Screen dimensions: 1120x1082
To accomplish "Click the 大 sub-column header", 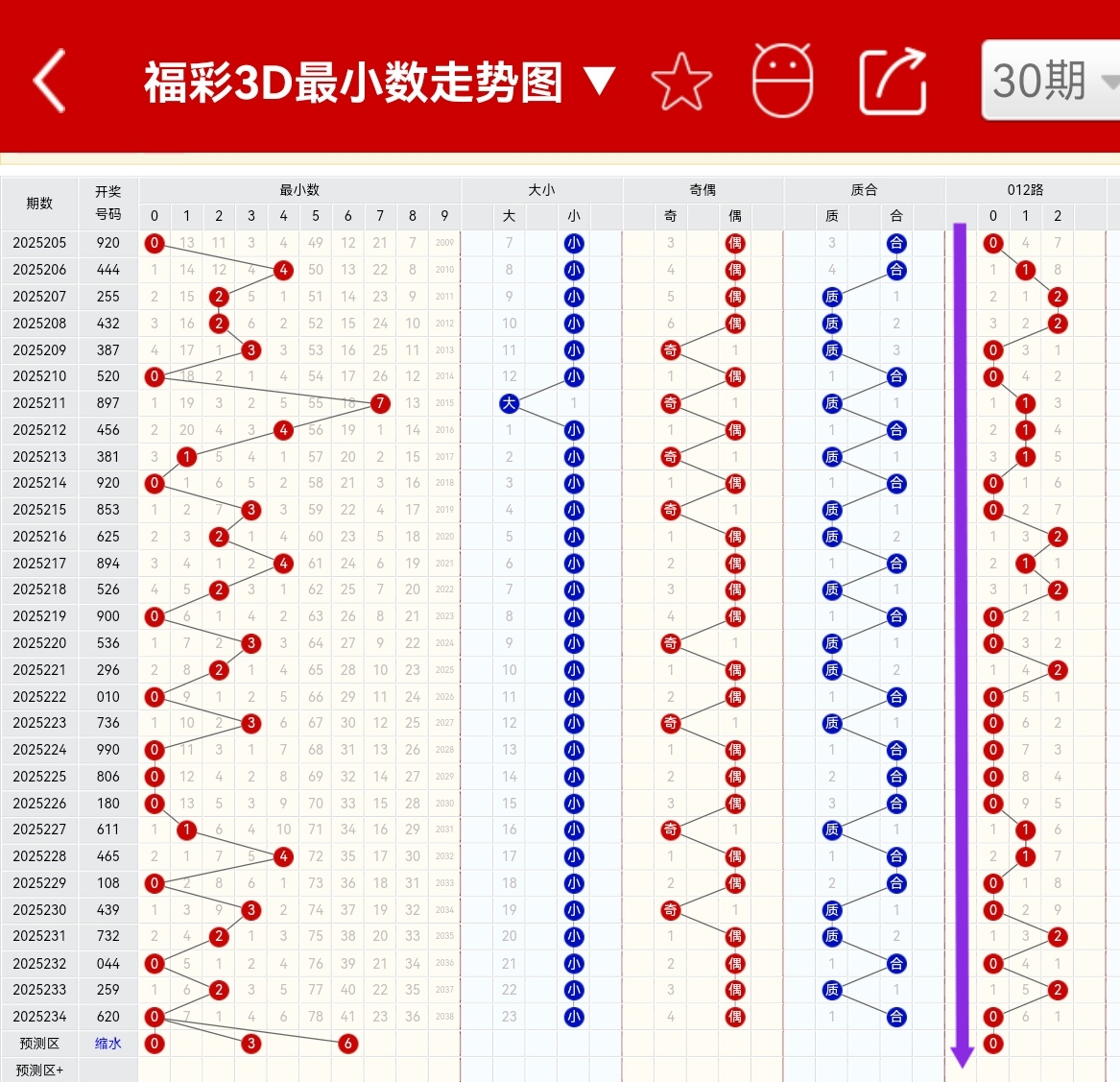I will 509,216.
